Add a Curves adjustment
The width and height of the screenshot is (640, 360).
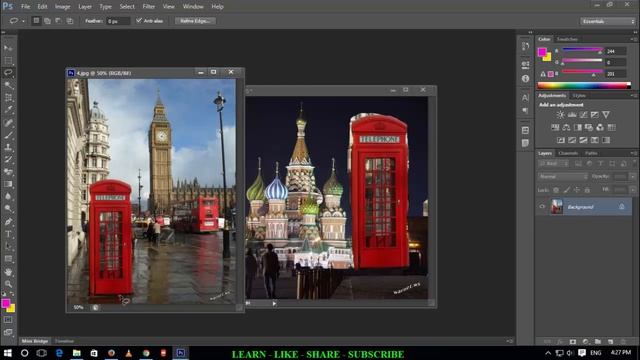[584, 115]
